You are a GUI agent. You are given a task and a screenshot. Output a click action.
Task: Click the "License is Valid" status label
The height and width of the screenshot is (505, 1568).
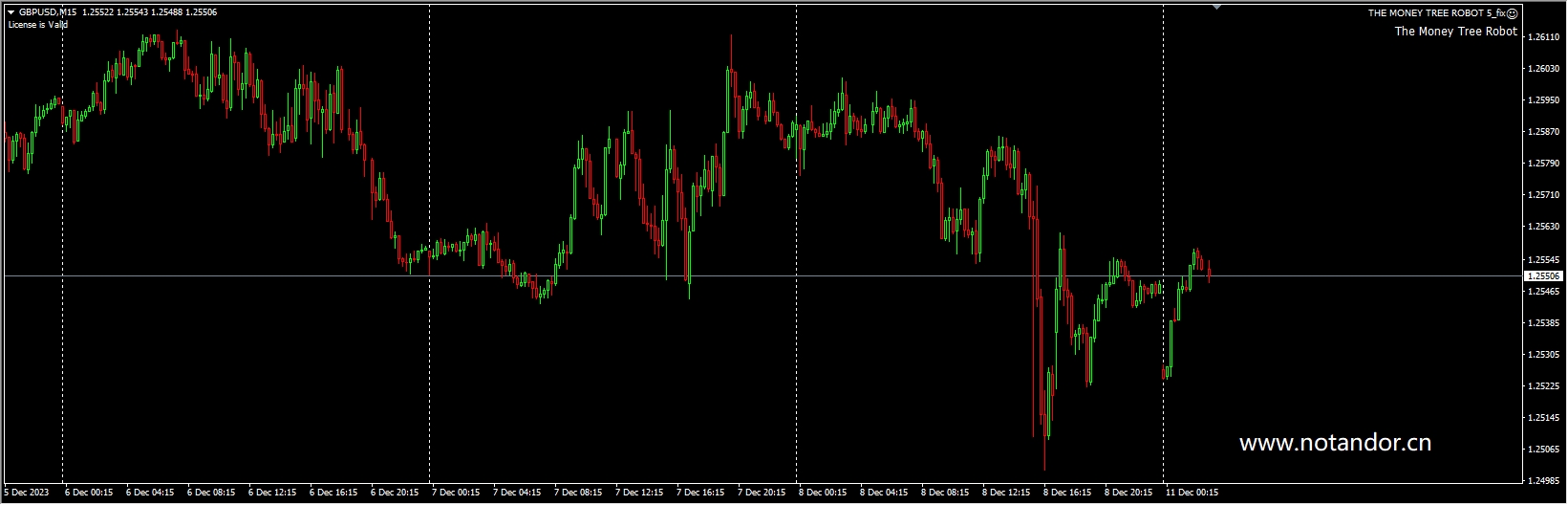[x=38, y=25]
